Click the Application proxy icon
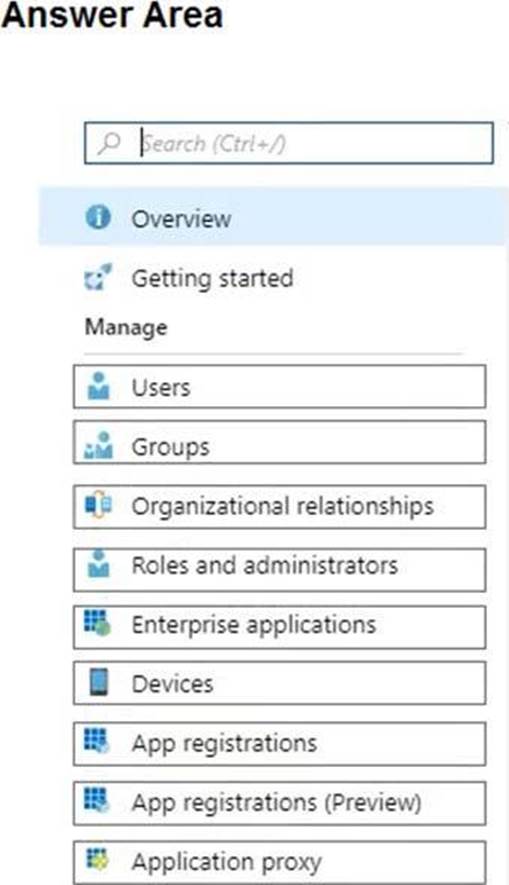Viewport: 509px width, 885px height. (97, 860)
